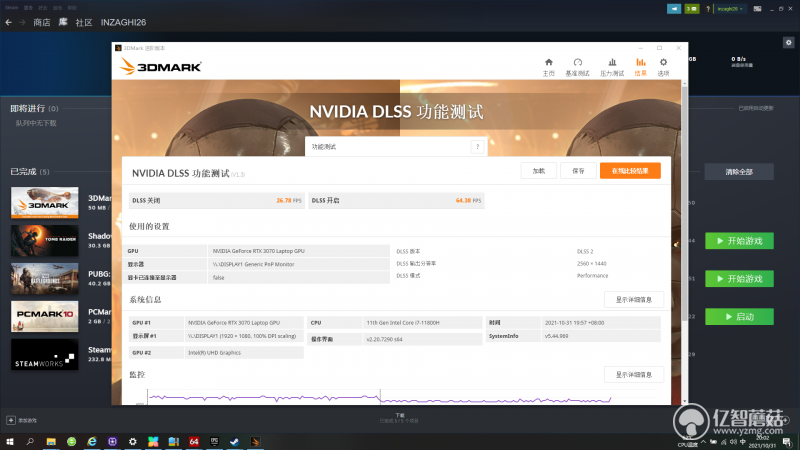Open the 基准测试 benchmarks icon

tap(577, 67)
